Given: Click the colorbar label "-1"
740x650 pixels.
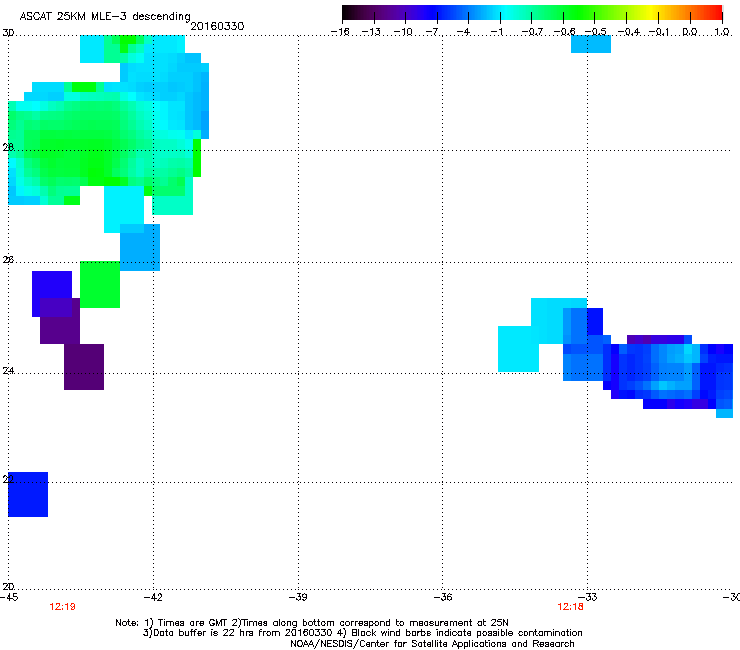Looking at the screenshot, I should tap(497, 32).
